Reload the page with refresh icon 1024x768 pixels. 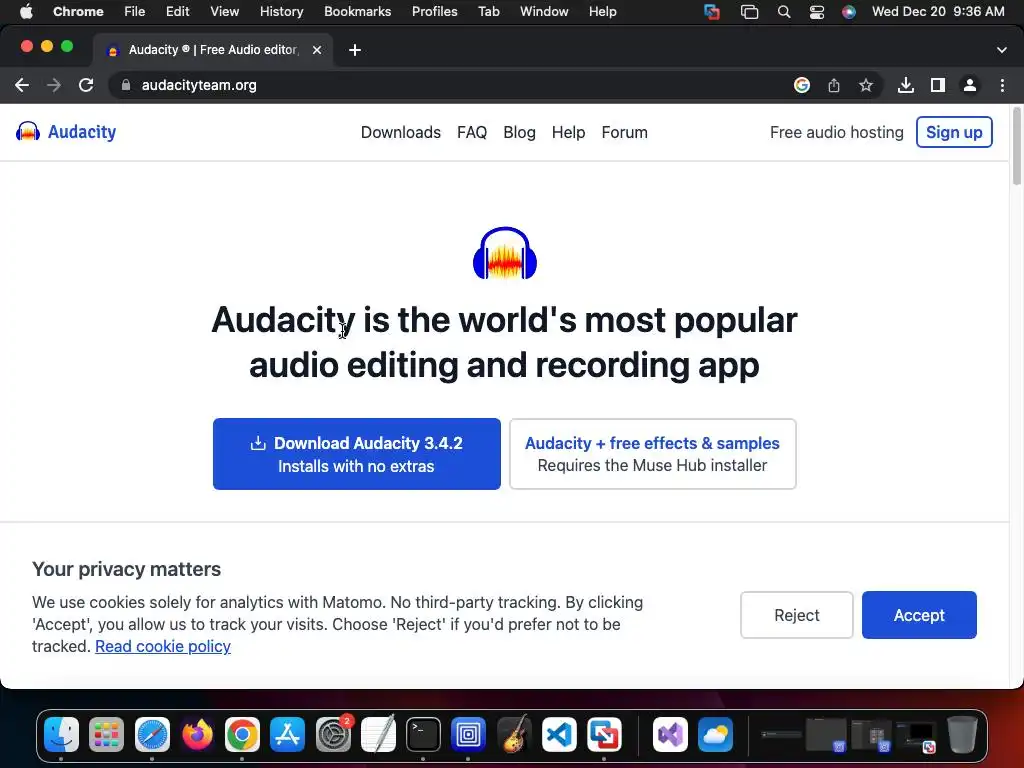click(86, 85)
